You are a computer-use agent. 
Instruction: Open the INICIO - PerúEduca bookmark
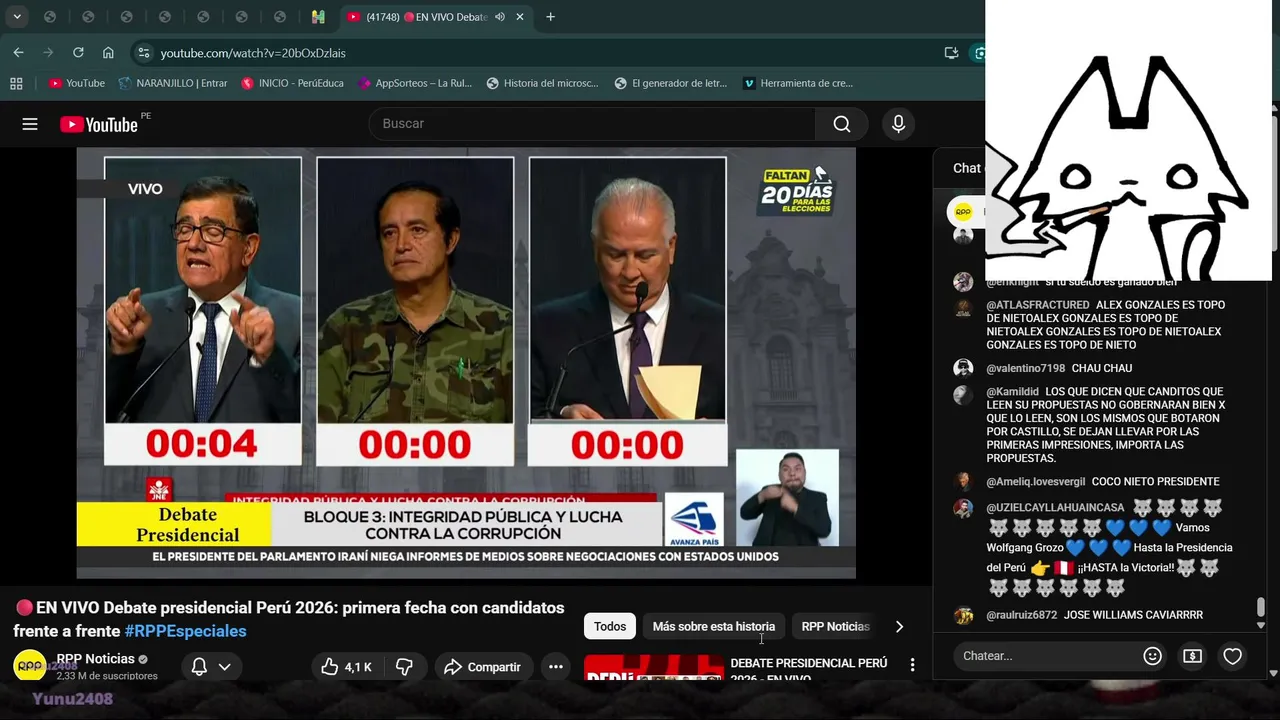point(293,83)
